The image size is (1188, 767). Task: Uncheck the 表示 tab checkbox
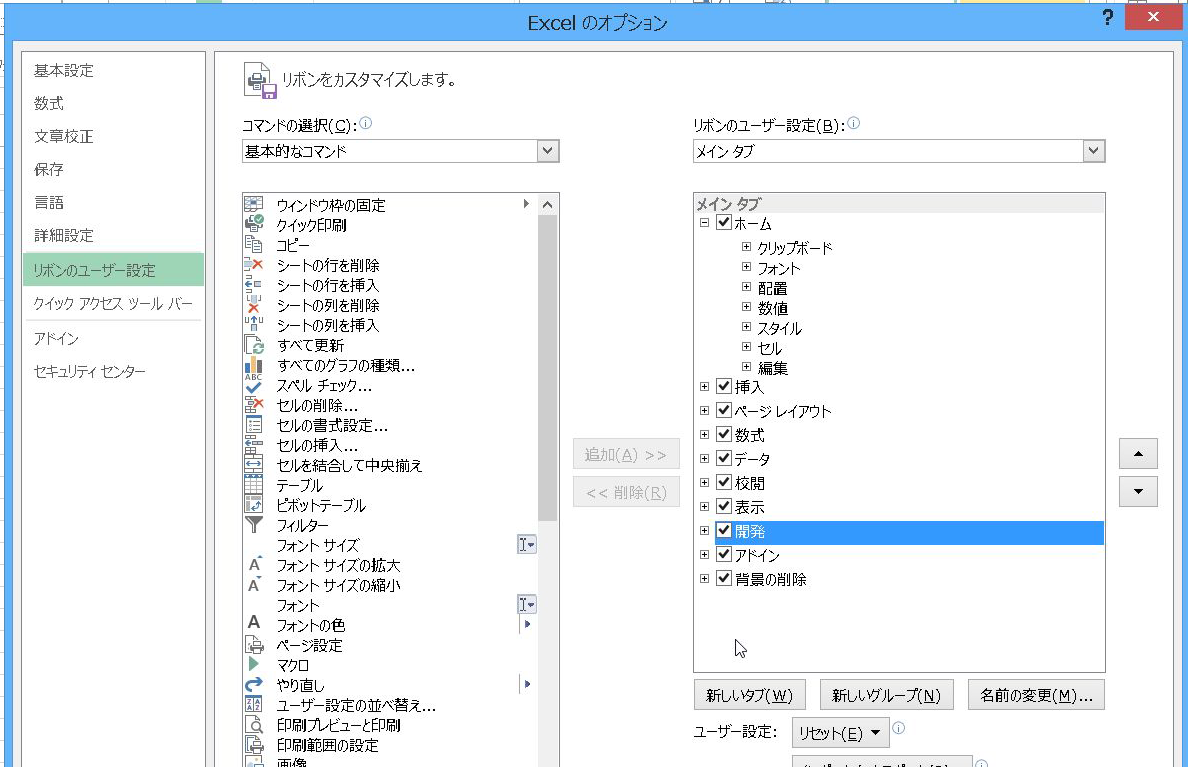point(724,506)
